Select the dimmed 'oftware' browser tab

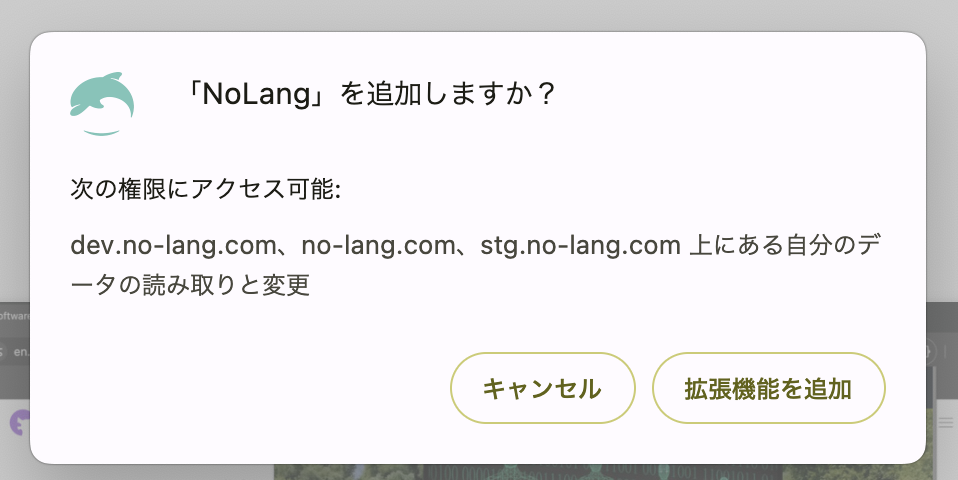tap(15, 316)
